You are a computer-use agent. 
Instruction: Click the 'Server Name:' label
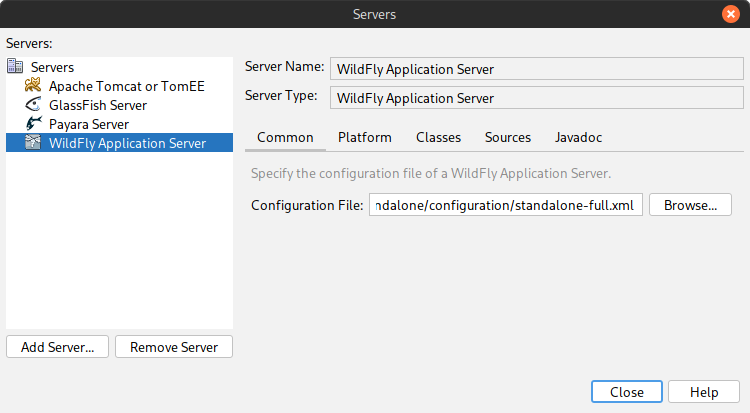pos(285,67)
